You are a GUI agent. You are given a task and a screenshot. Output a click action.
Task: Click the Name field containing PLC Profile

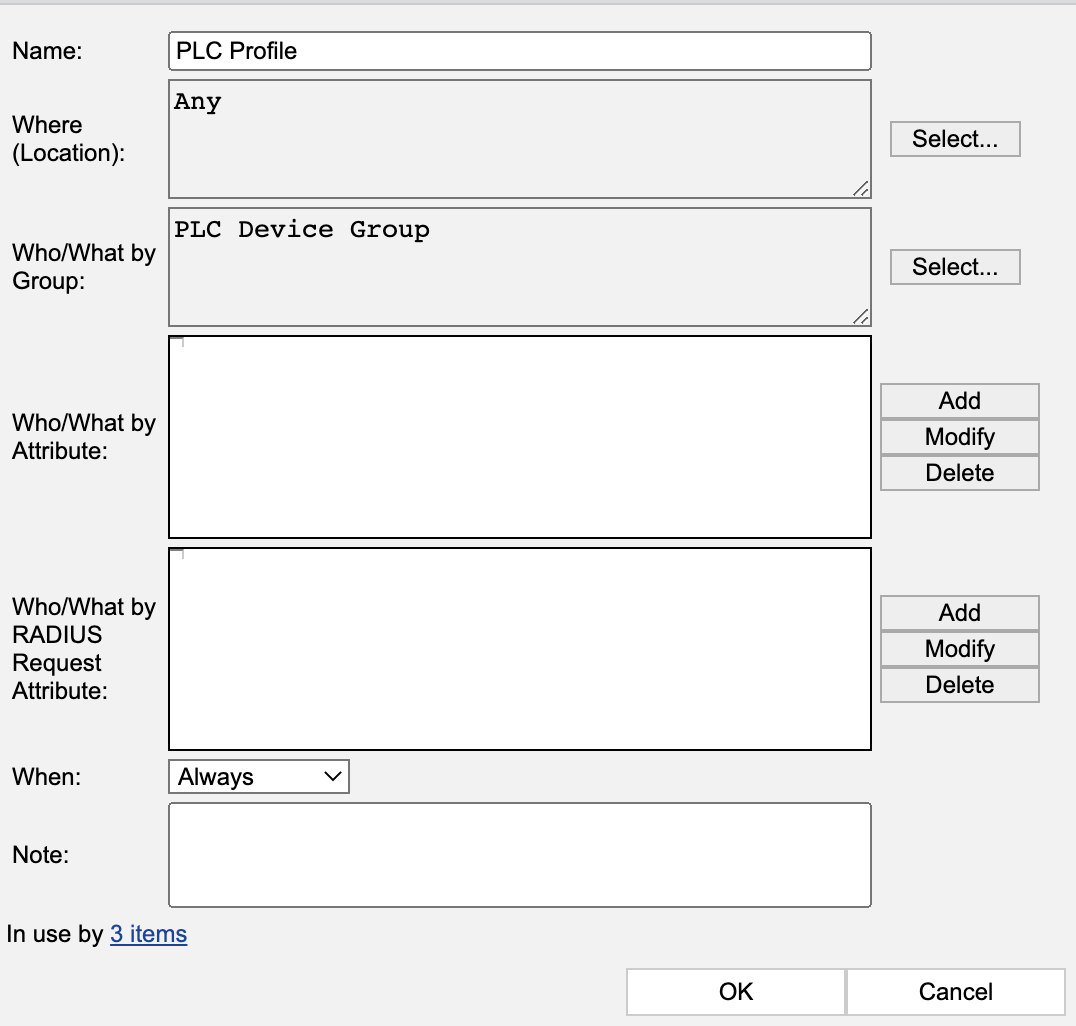520,50
